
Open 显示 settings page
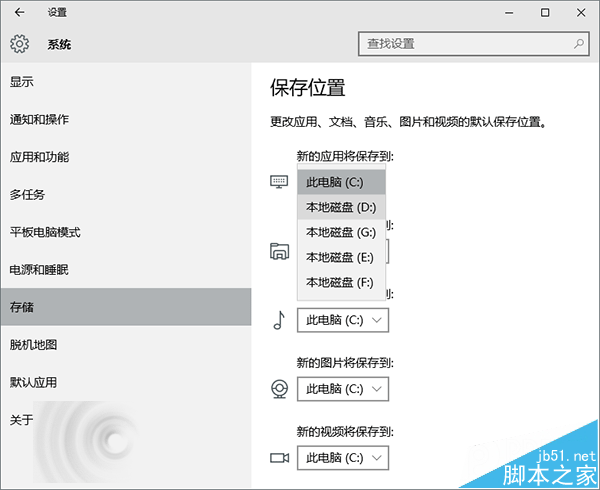(126, 81)
